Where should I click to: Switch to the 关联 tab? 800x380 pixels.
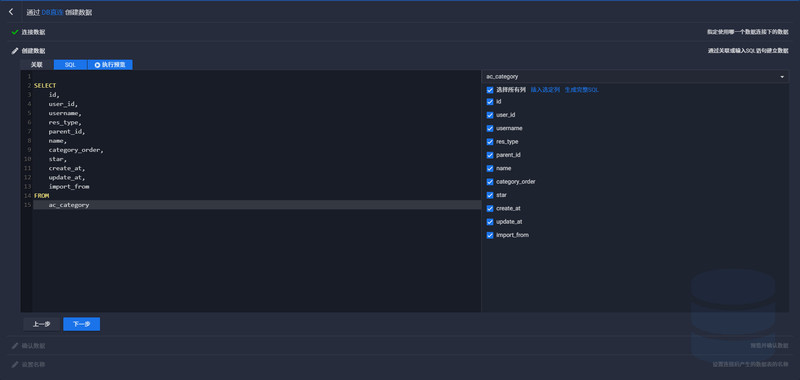click(36, 65)
